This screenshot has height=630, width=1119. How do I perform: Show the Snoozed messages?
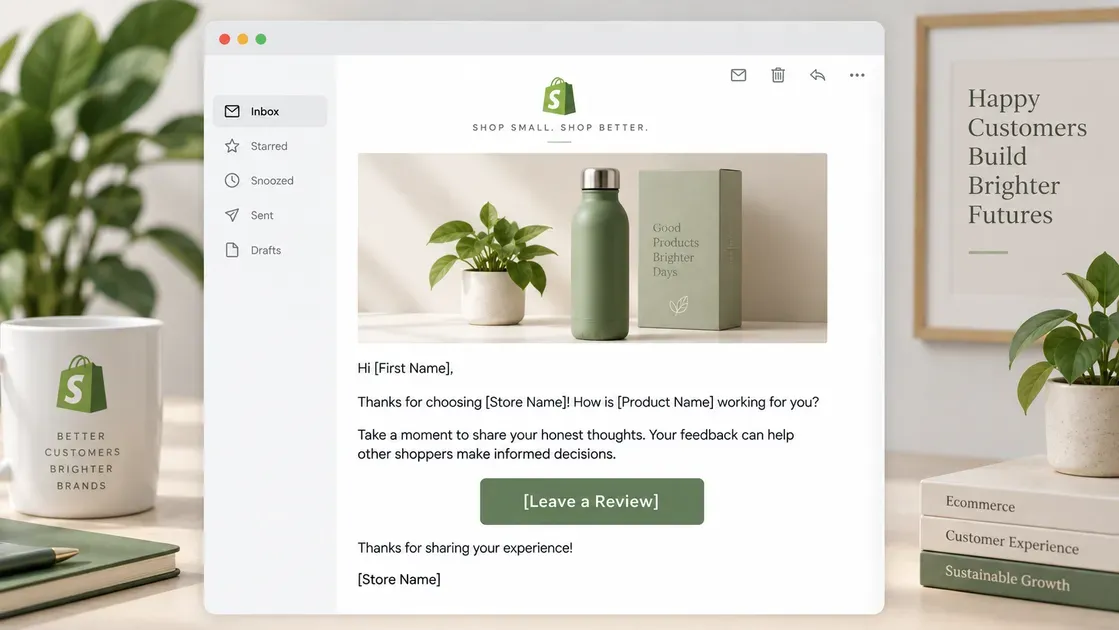click(270, 181)
